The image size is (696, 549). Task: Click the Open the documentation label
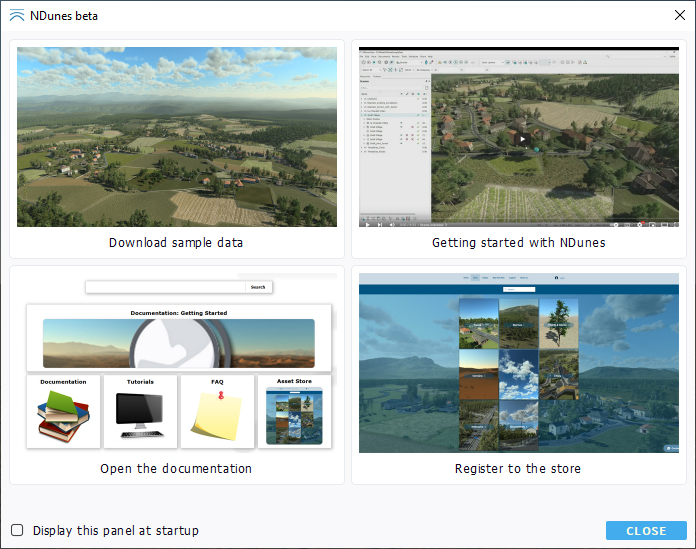176,469
